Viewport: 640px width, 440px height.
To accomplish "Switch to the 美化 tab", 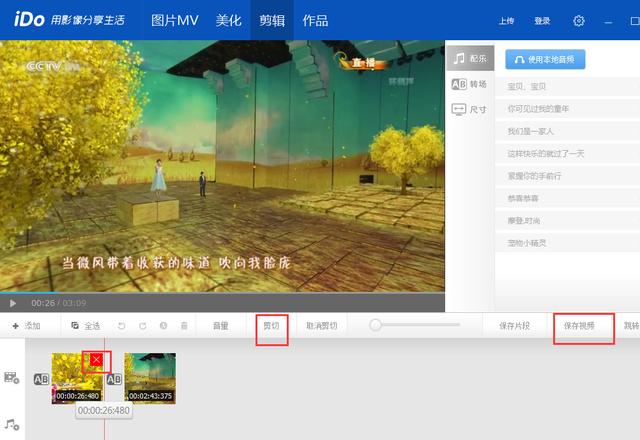I will coord(229,20).
